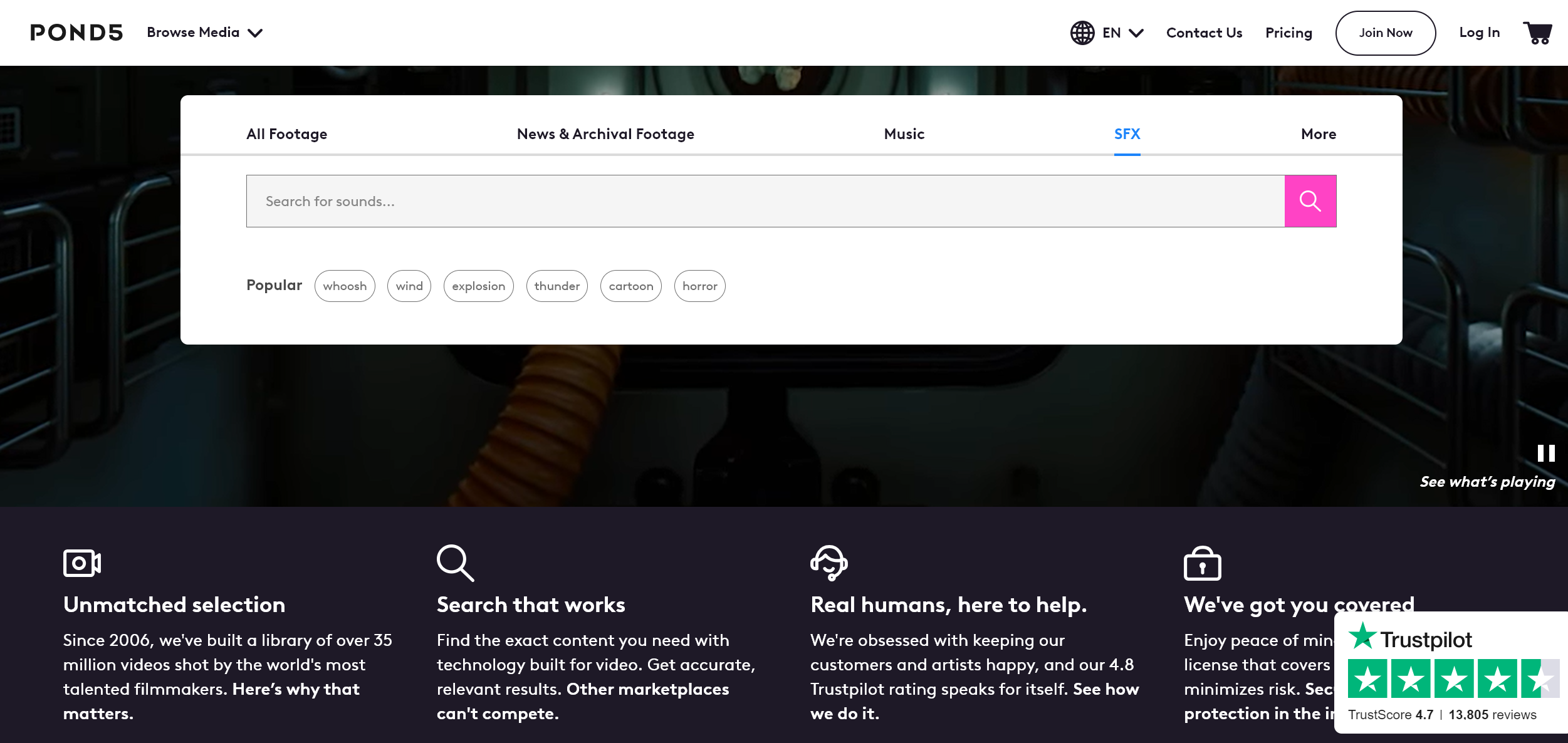Open the Log In link
The image size is (1568, 743).
[1479, 33]
